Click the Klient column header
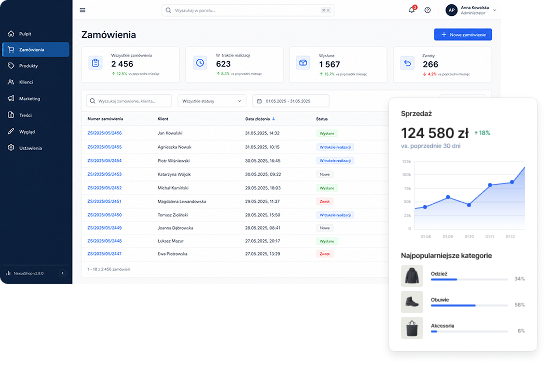This screenshot has width=548, height=366. pos(163,119)
